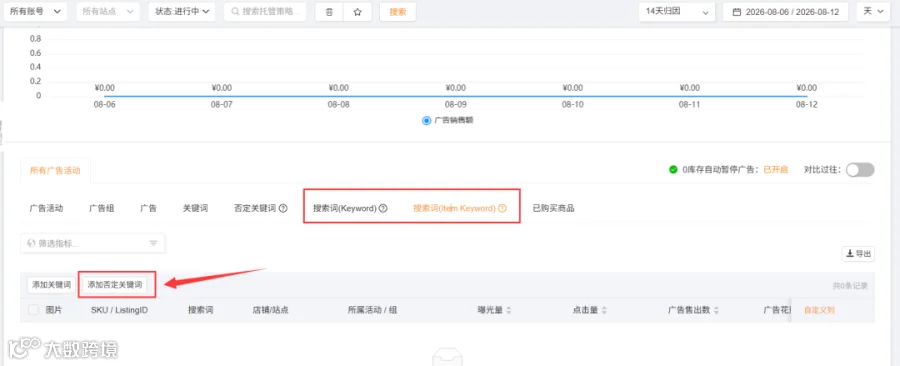900x366 pixels.
Task: Click the 图片 column header
Action: tap(54, 310)
